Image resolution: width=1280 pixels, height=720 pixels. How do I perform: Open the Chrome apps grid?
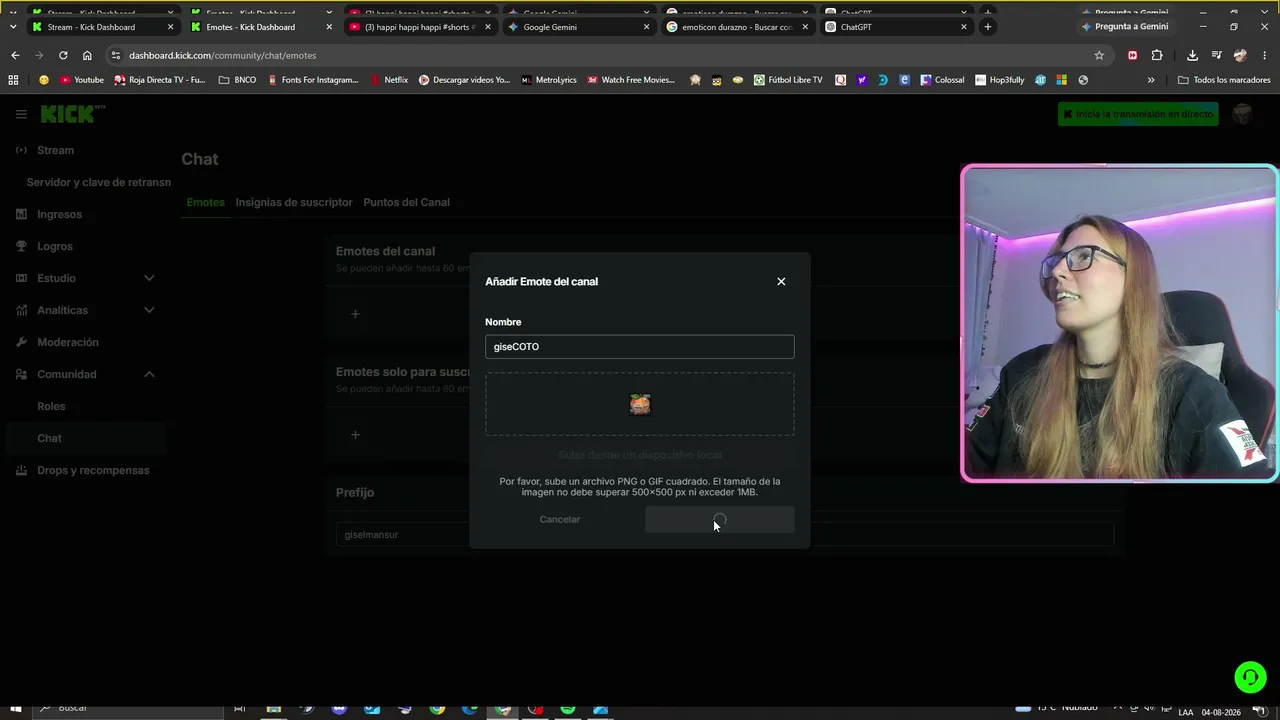click(x=13, y=80)
